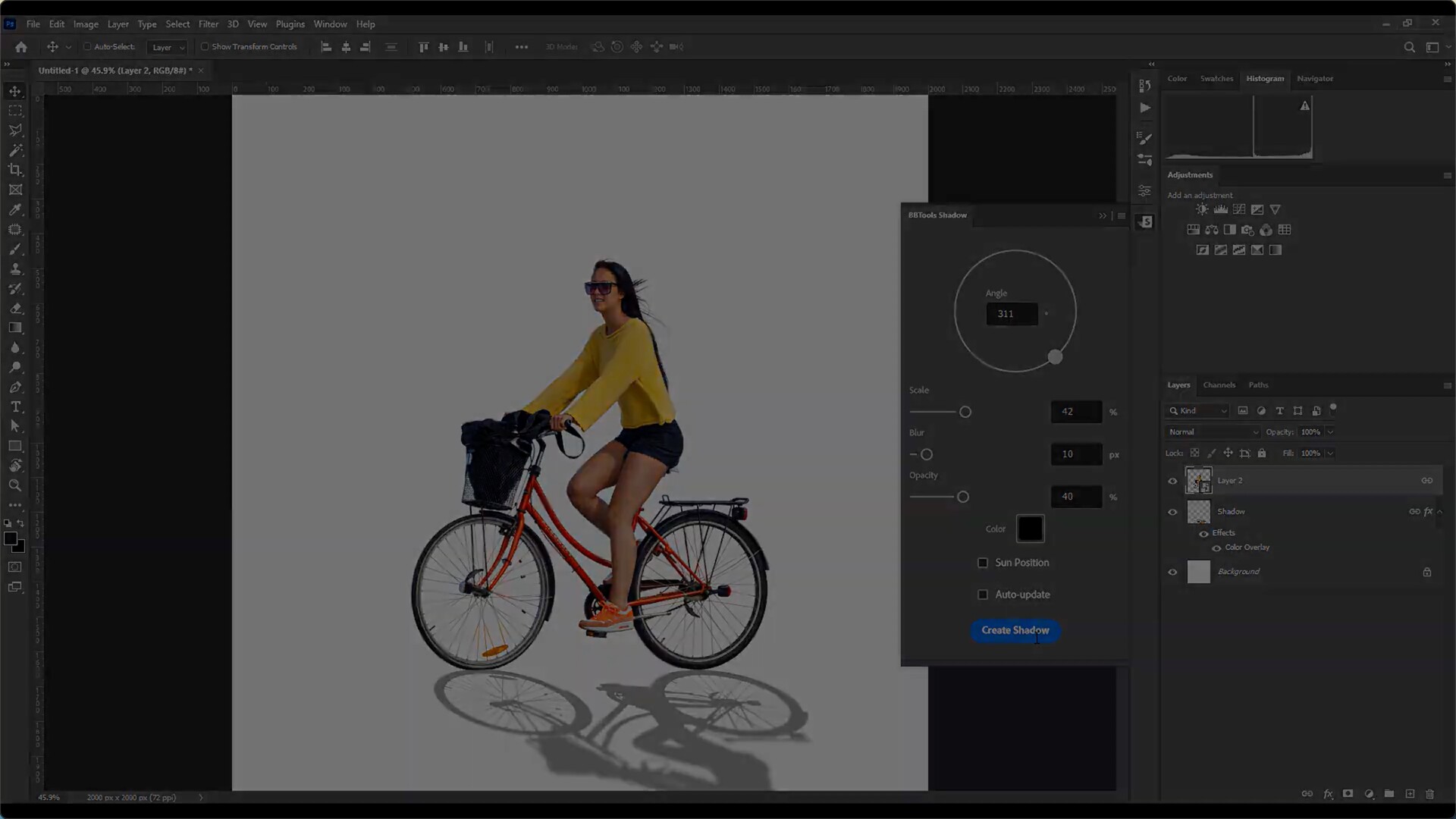Add a Brightness/Contrast adjustment

tap(1202, 209)
